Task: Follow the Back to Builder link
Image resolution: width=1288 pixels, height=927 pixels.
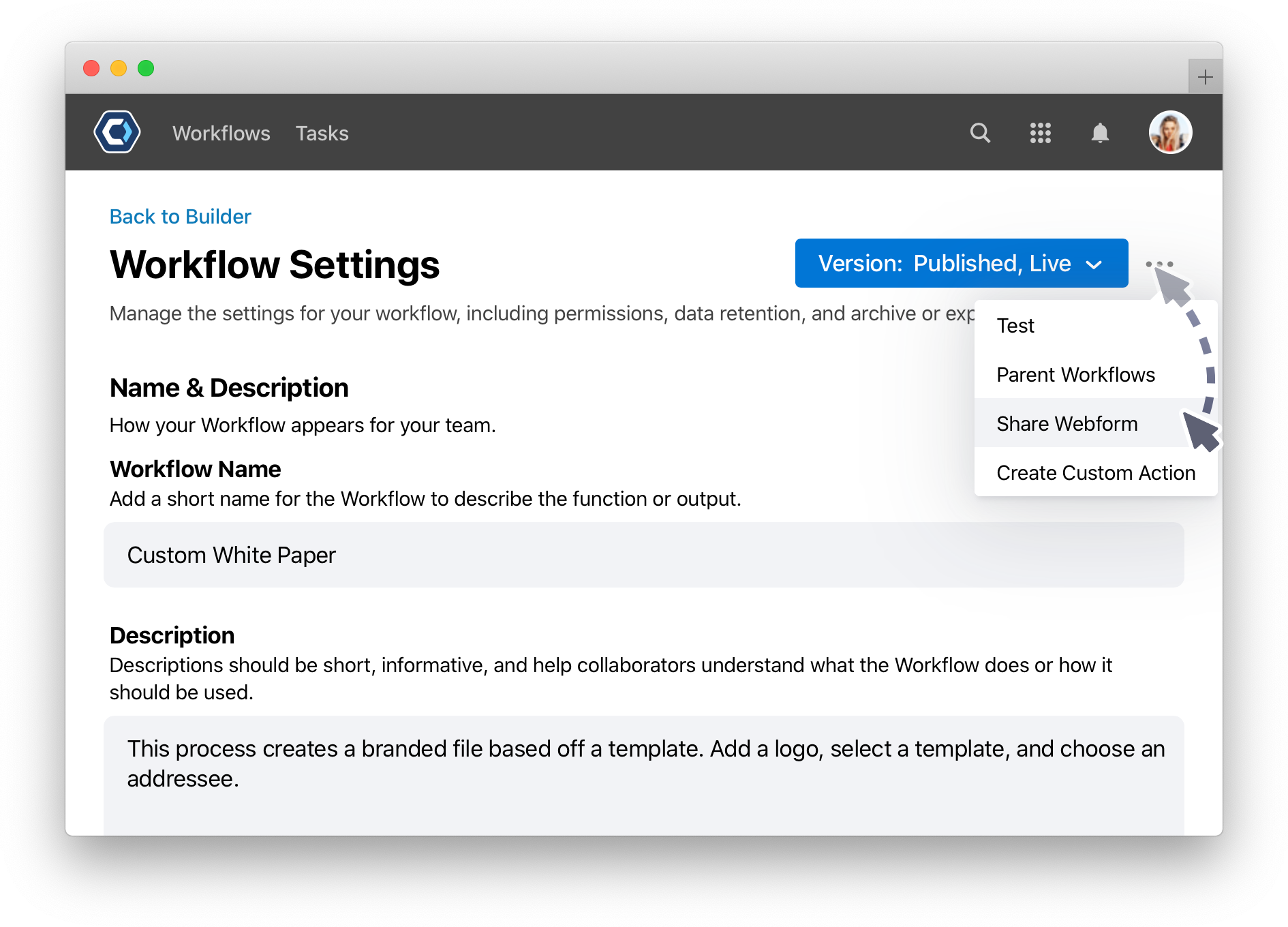Action: [181, 216]
